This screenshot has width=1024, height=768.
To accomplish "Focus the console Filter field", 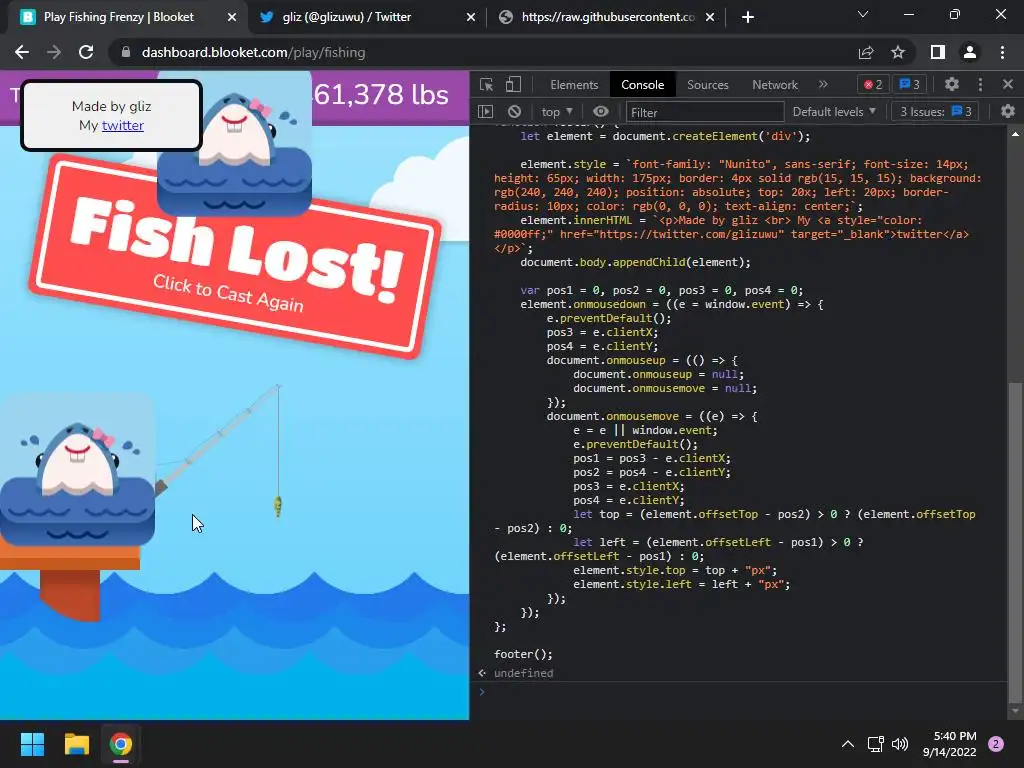I will 705,112.
